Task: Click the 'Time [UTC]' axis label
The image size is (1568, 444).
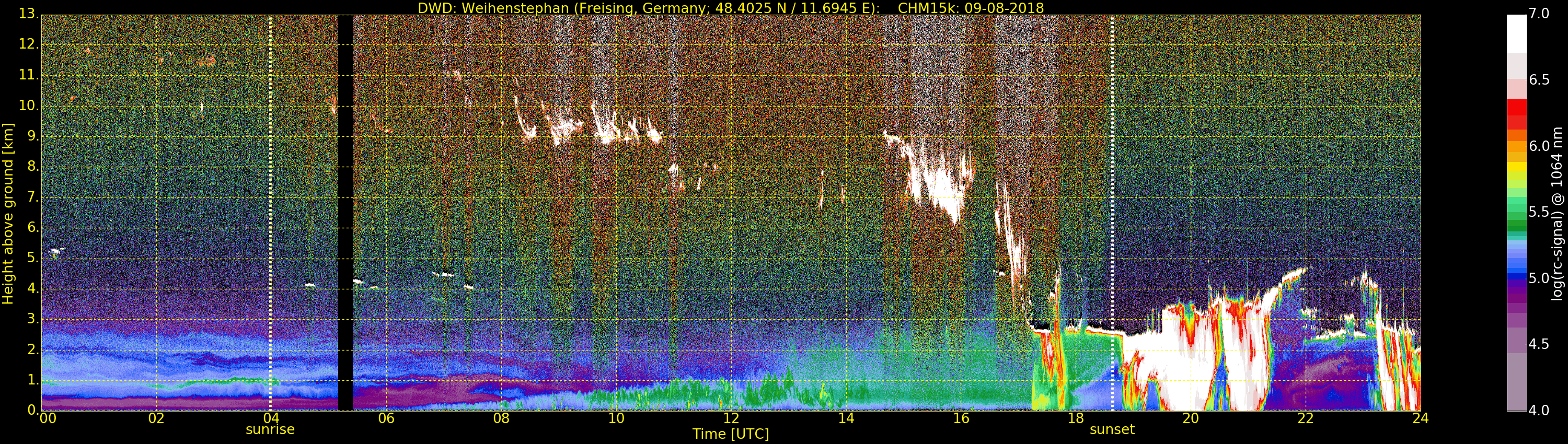Action: click(x=731, y=434)
